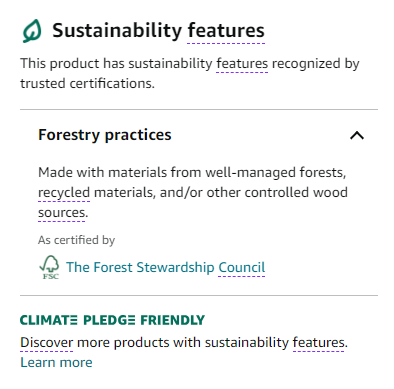Click the green leaf sustainability icon
The height and width of the screenshot is (389, 394).
[x=32, y=31]
